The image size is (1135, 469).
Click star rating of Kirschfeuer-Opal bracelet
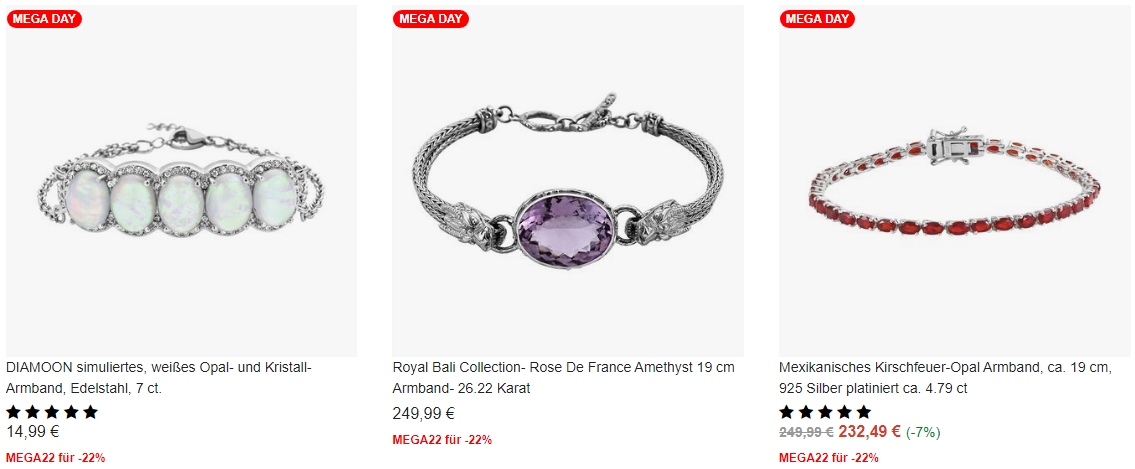coord(825,413)
